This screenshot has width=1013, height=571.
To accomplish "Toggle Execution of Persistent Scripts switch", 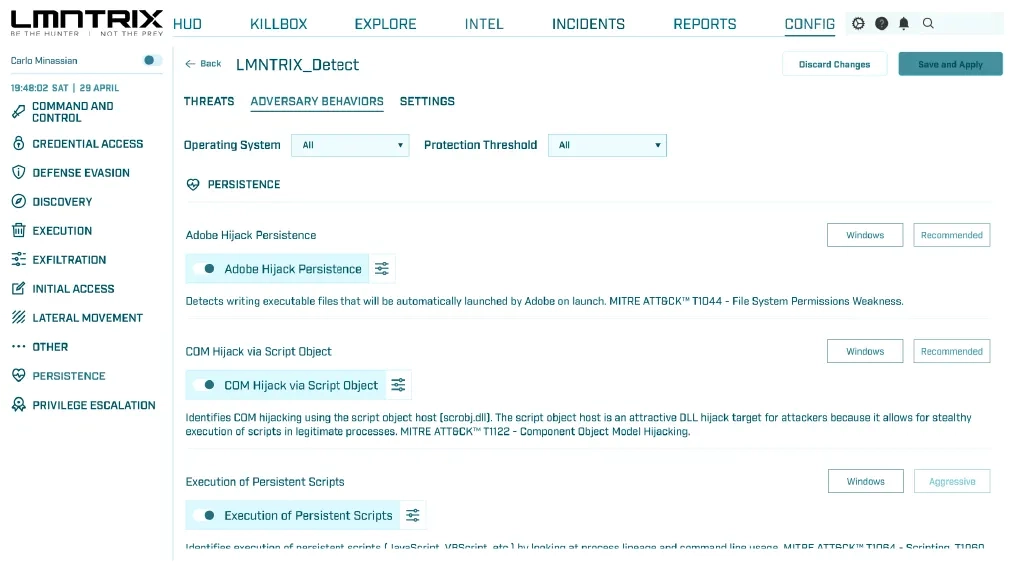I will coord(204,515).
